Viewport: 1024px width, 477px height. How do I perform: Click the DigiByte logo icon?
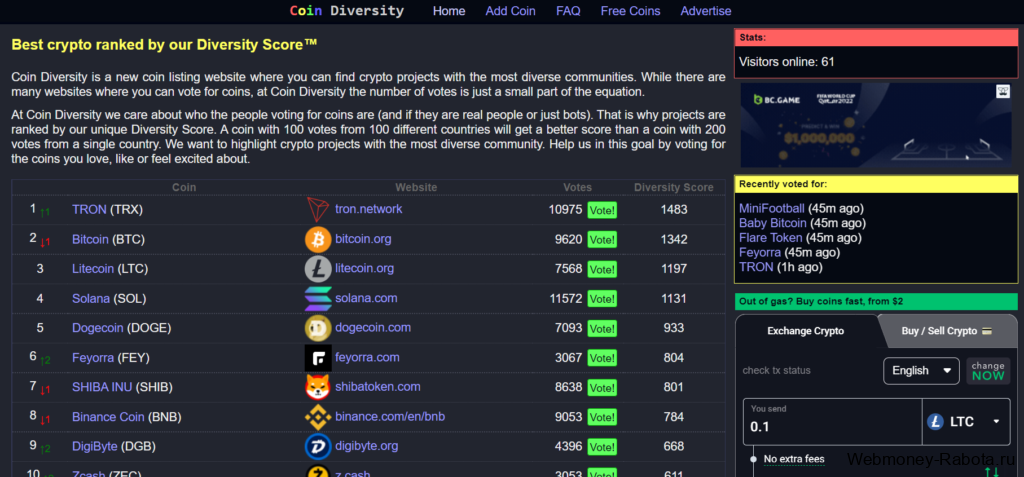pyautogui.click(x=318, y=447)
